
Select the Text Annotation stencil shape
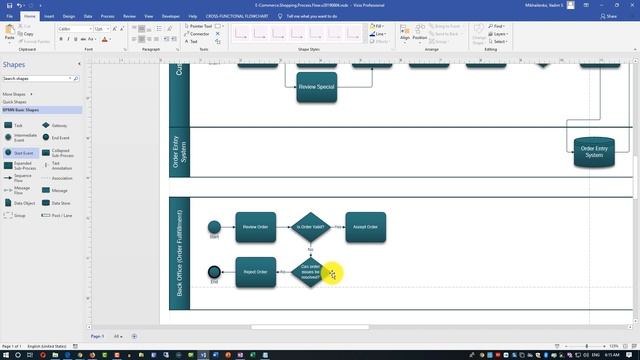click(57, 165)
